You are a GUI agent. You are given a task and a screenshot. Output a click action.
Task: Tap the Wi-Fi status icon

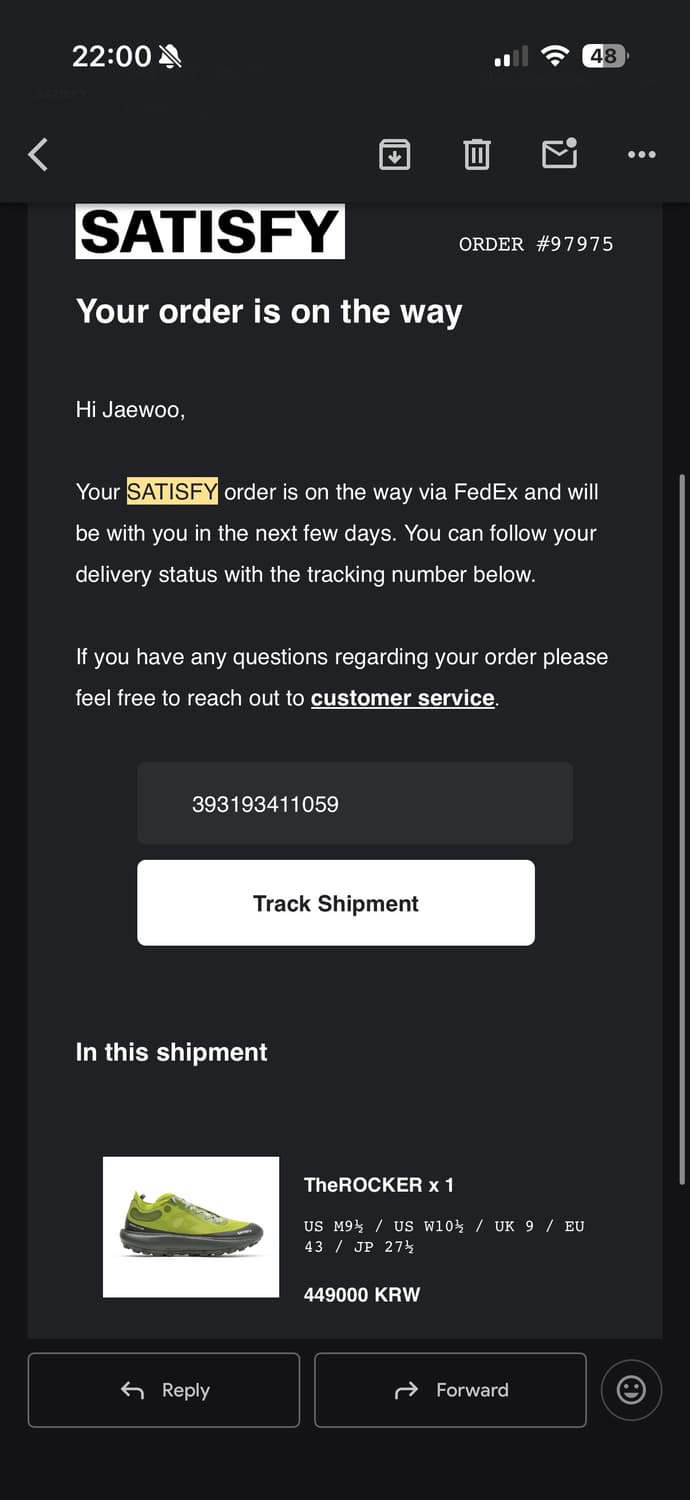554,56
